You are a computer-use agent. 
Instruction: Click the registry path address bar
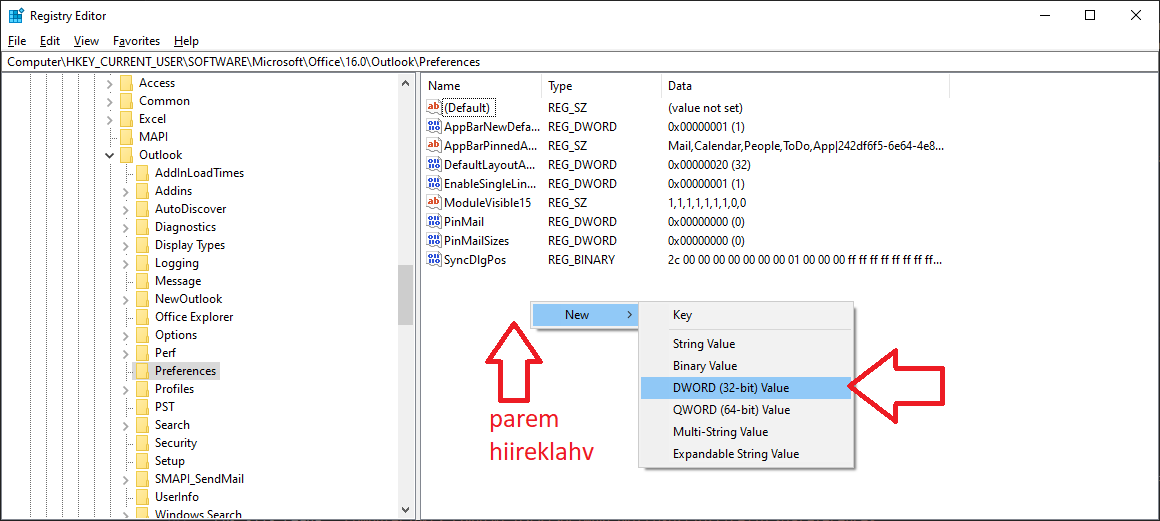(x=579, y=62)
